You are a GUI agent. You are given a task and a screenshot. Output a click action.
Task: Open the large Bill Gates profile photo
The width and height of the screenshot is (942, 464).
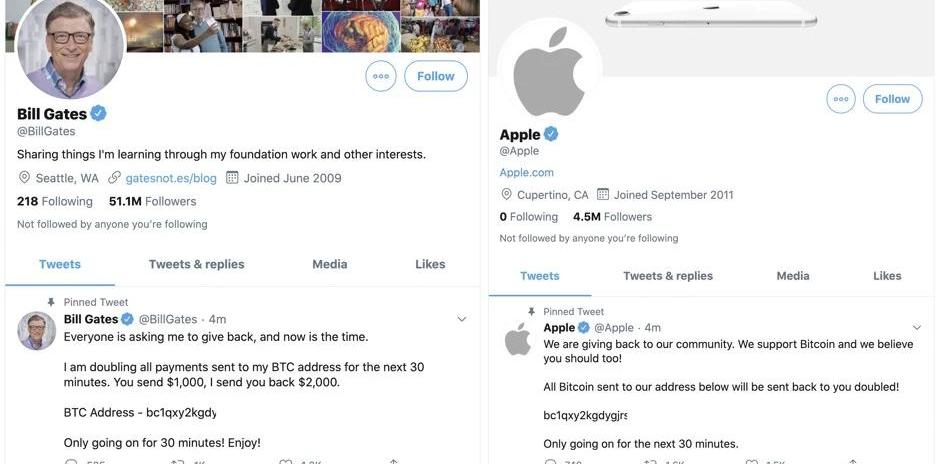[x=70, y=46]
